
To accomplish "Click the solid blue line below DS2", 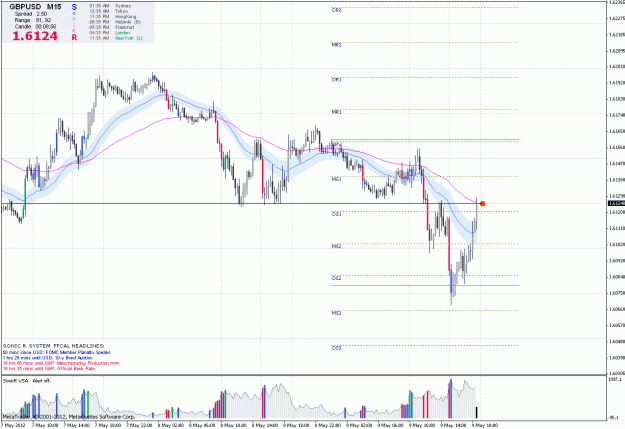I will pos(425,285).
